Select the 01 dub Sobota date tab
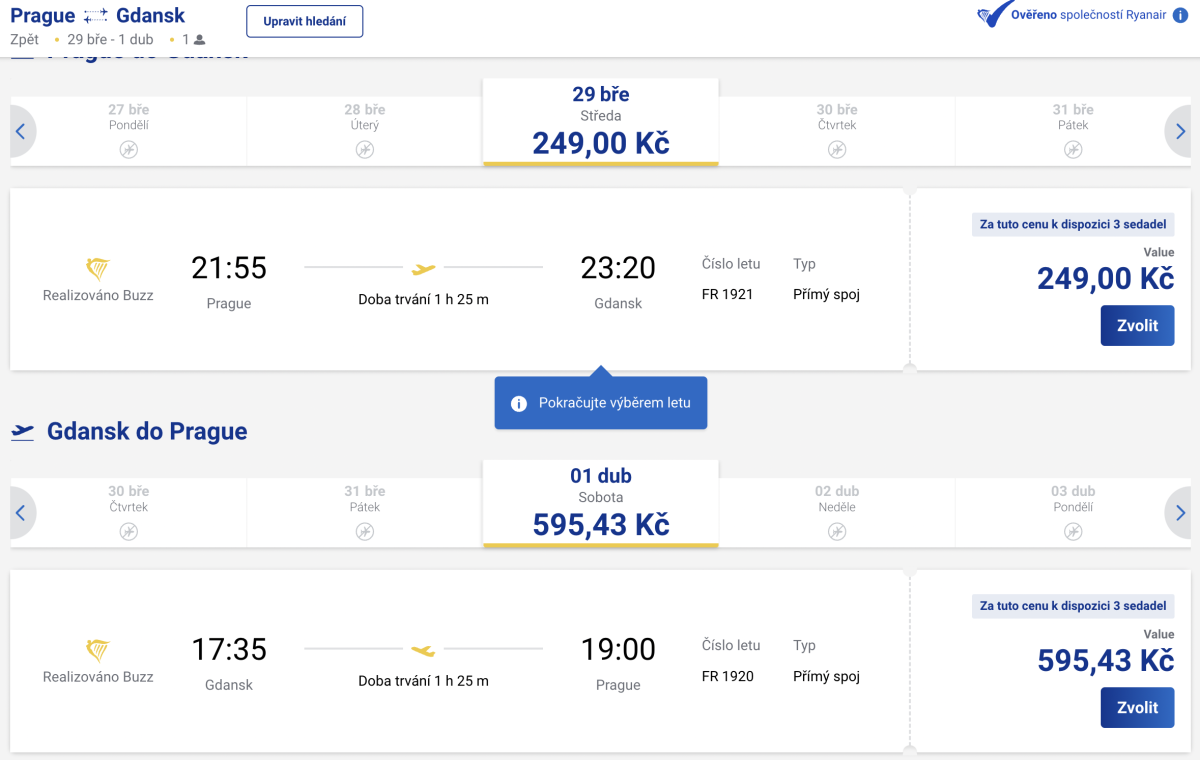The image size is (1200, 760). tap(600, 504)
